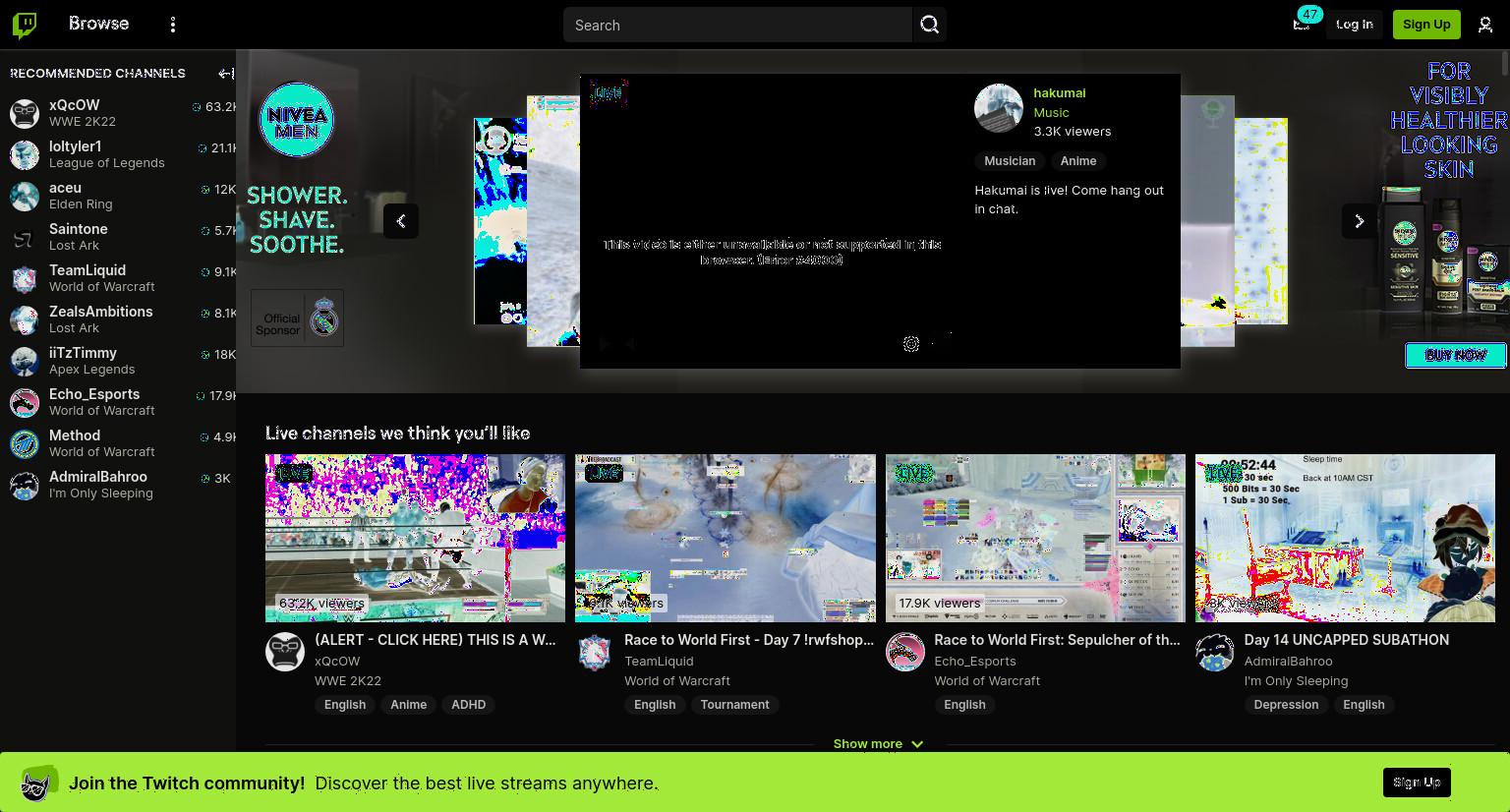1510x812 pixels.
Task: Click the search magnifier button
Action: pos(930,25)
